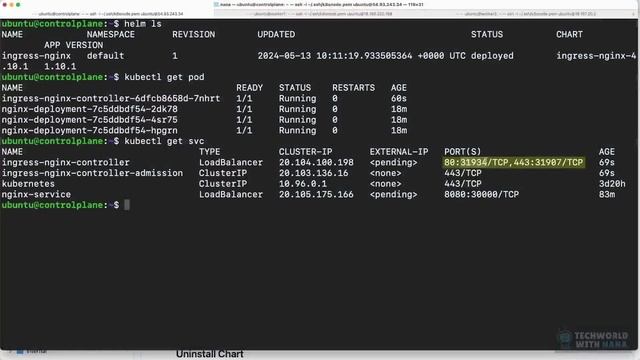This screenshot has width=640, height=360.
Task: Switch to the ubuntu@worker2 terminal tab
Action: click(x=531, y=14)
